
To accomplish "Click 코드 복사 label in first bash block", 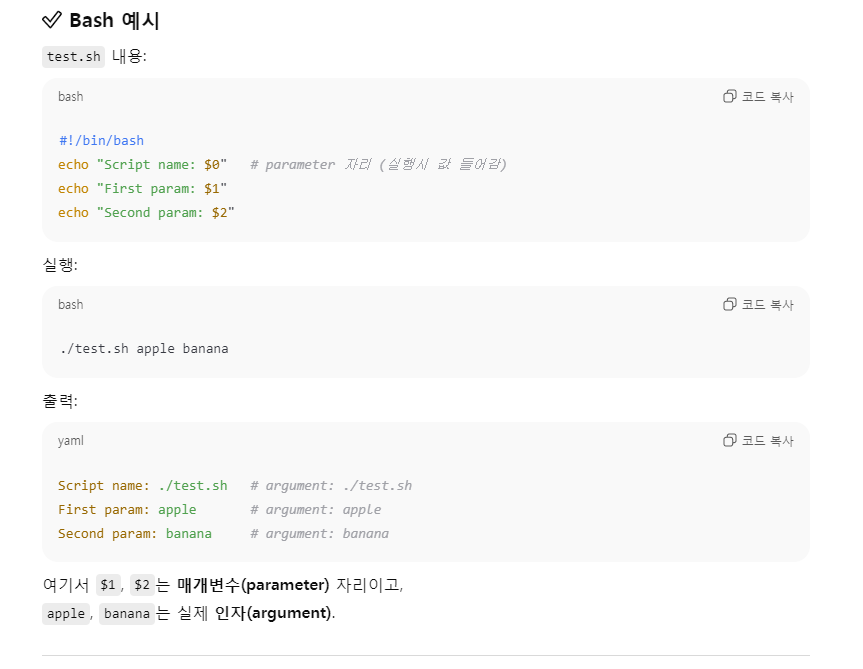I will point(767,97).
